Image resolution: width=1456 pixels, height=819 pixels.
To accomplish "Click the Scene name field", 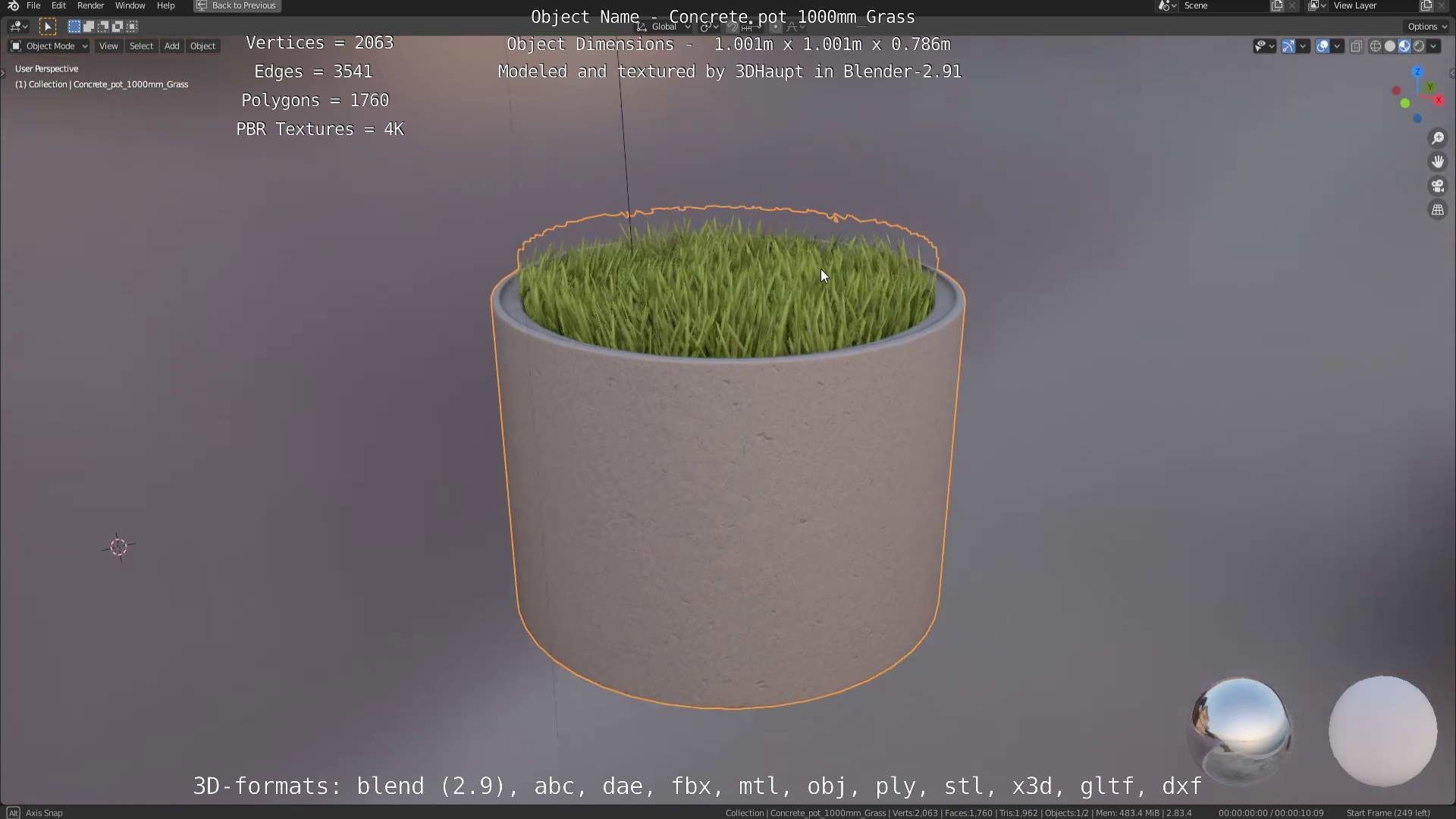I will coord(1225,5).
